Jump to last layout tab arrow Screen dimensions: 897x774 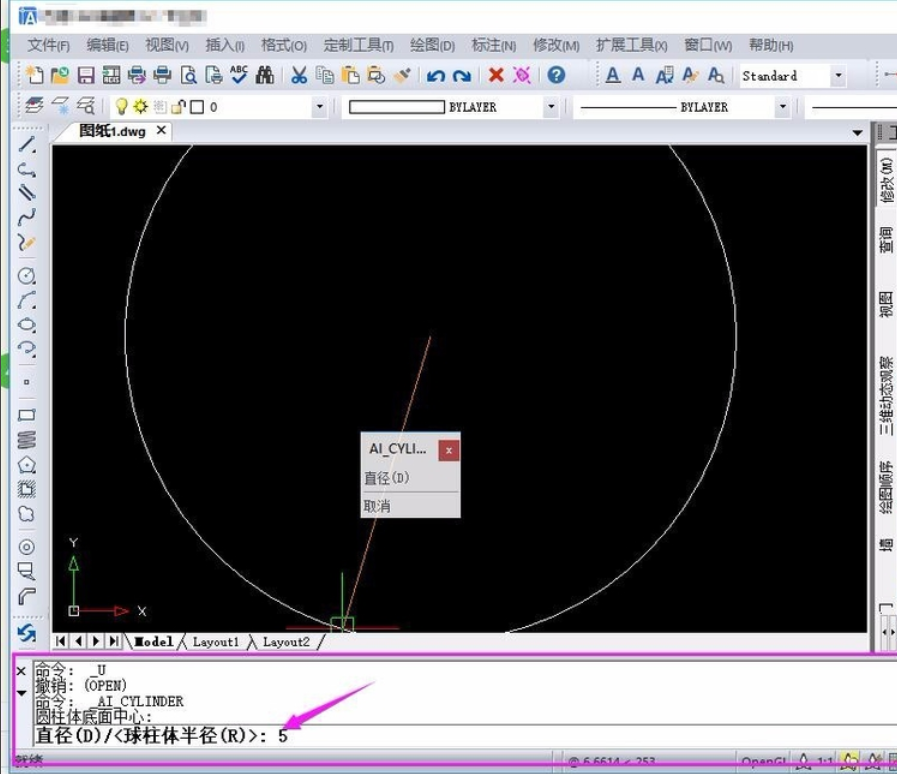pyautogui.click(x=114, y=641)
